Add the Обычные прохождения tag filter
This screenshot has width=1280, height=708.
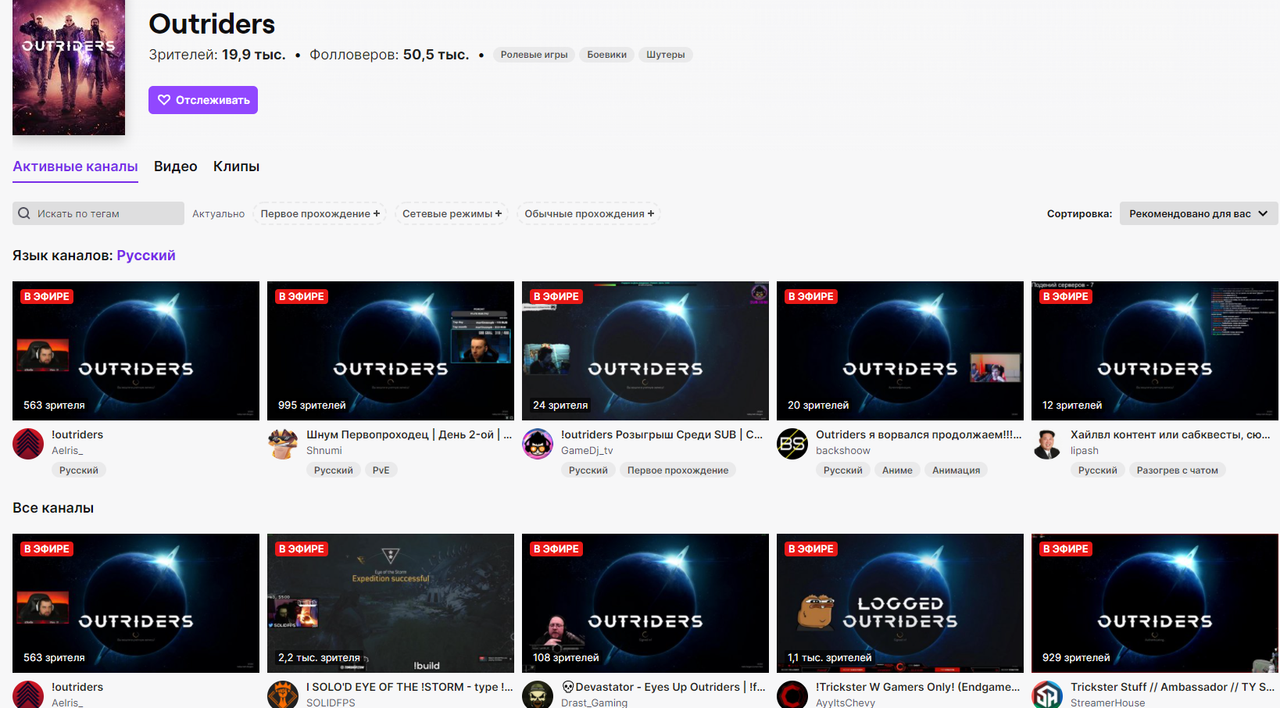tap(589, 213)
